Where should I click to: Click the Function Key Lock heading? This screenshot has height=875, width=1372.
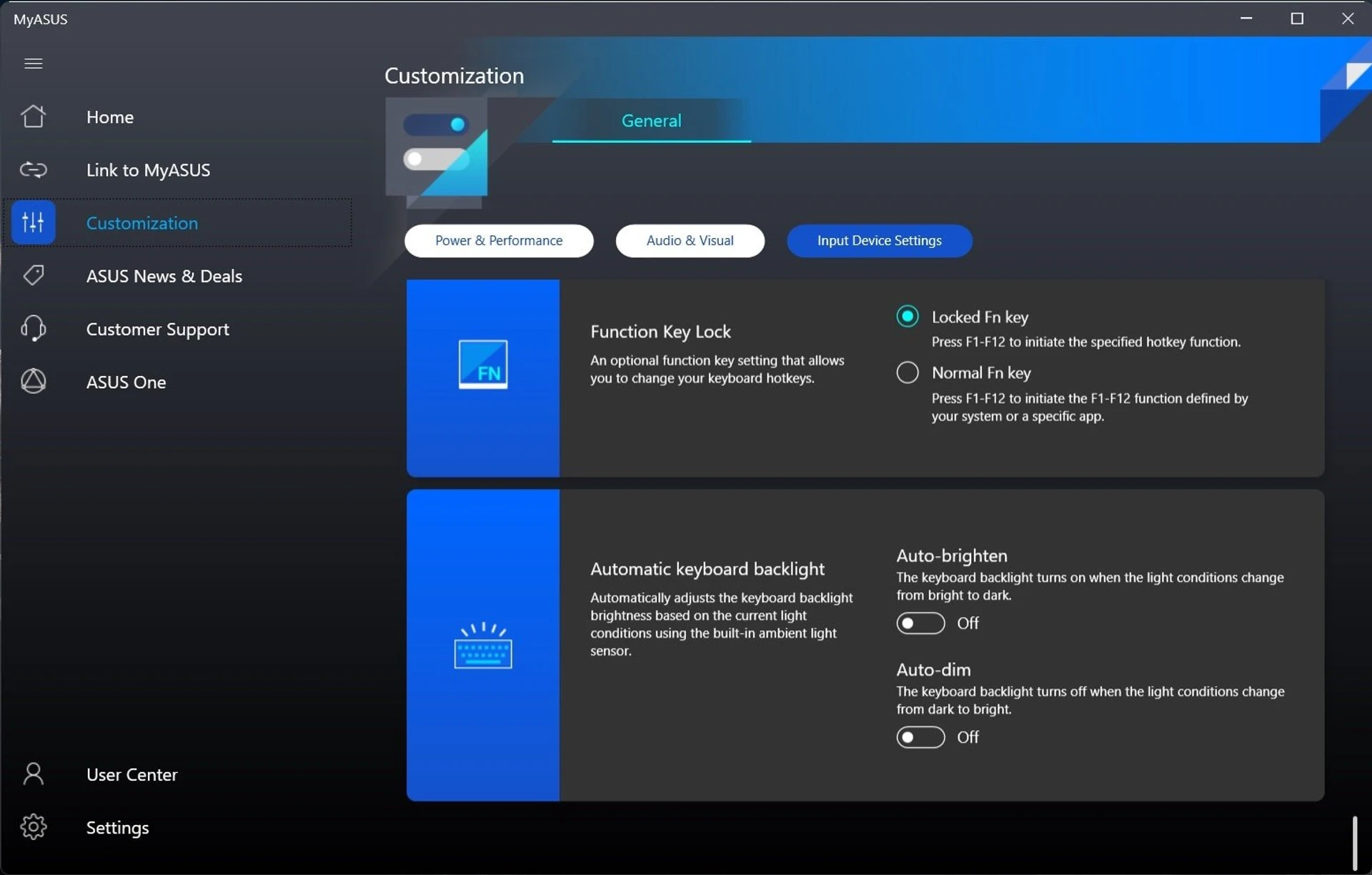660,332
